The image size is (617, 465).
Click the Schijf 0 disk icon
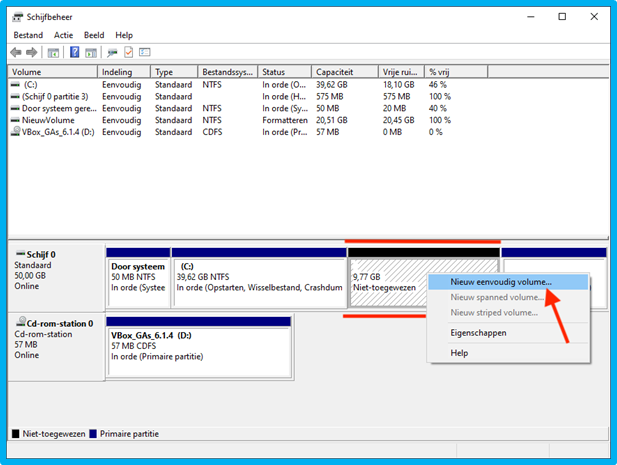point(20,253)
